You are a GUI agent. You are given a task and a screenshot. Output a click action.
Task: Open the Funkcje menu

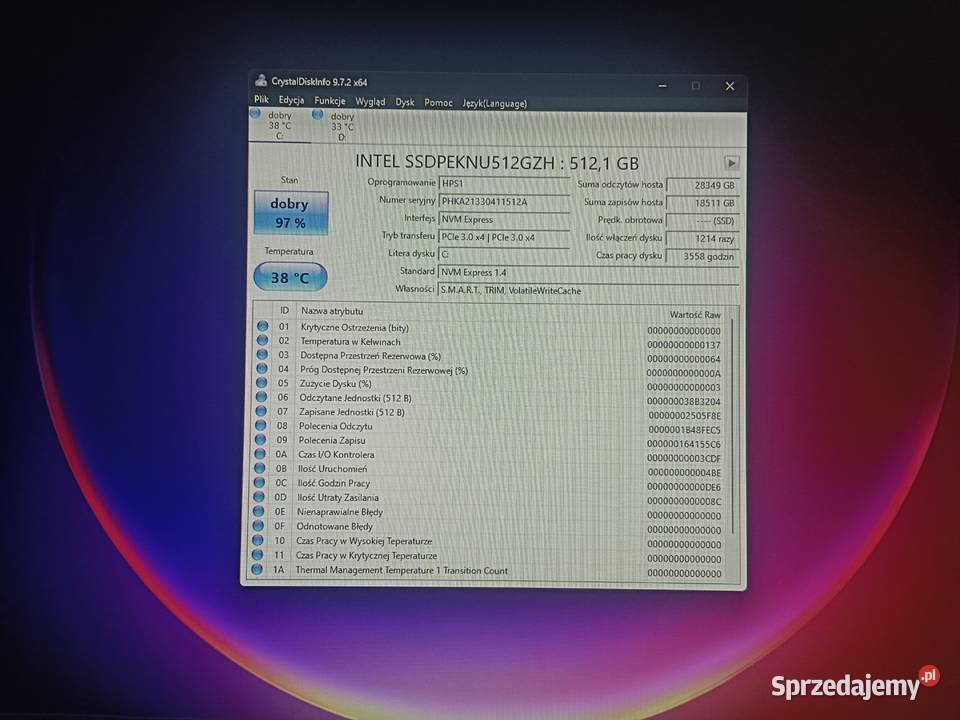click(329, 101)
